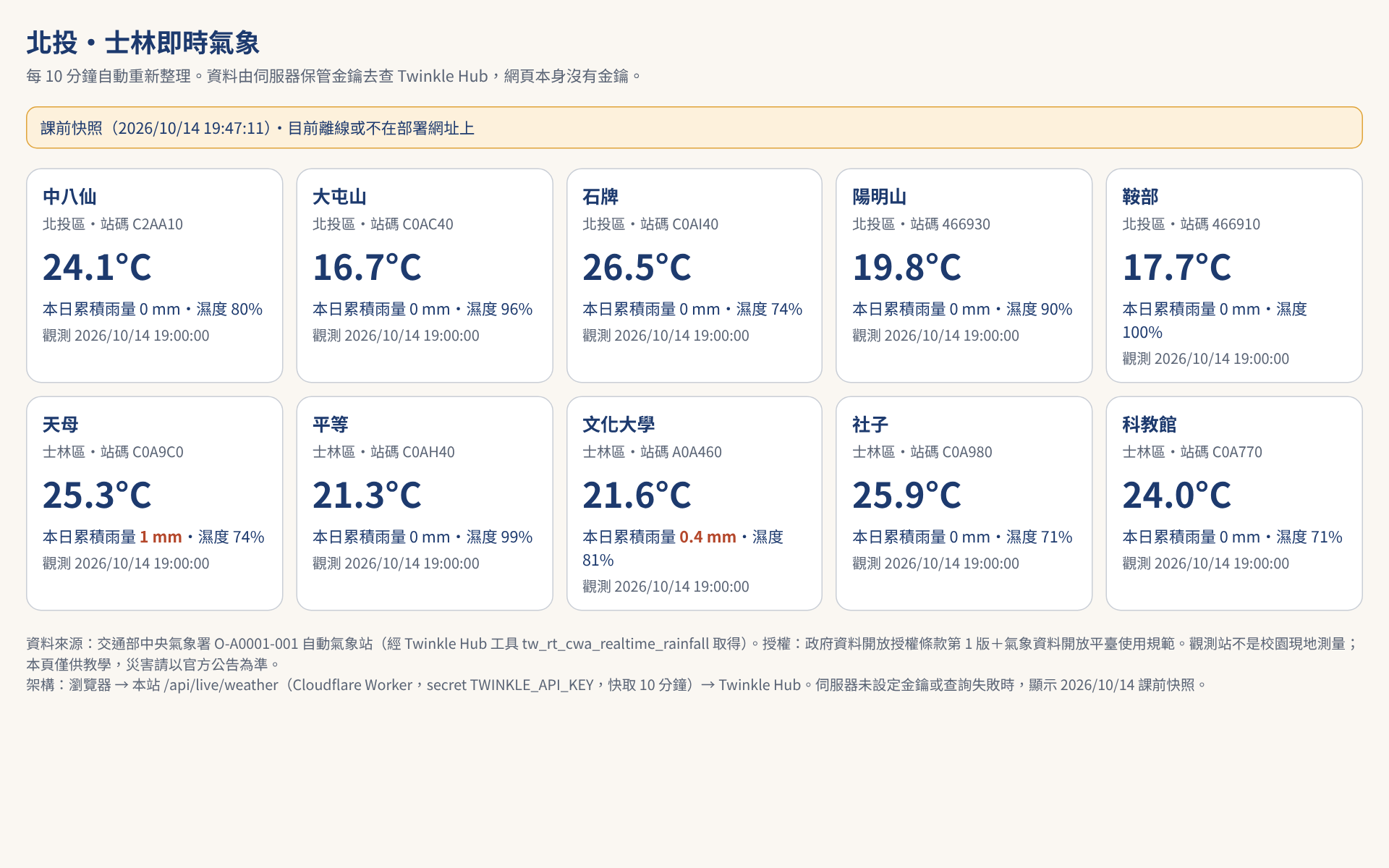This screenshot has height=868, width=1389.
Task: Select humidity 80% line for 中八仙
Action: [153, 309]
